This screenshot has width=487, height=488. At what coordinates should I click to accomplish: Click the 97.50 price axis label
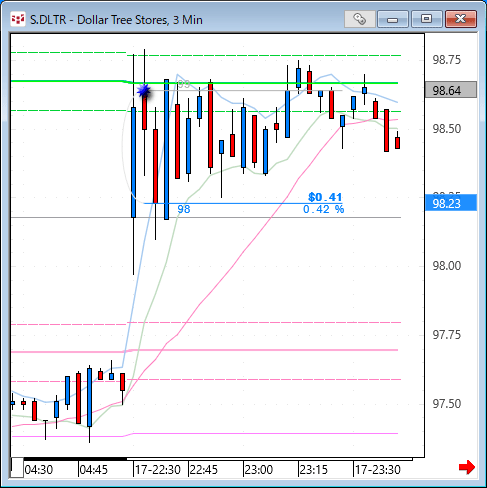[447, 404]
